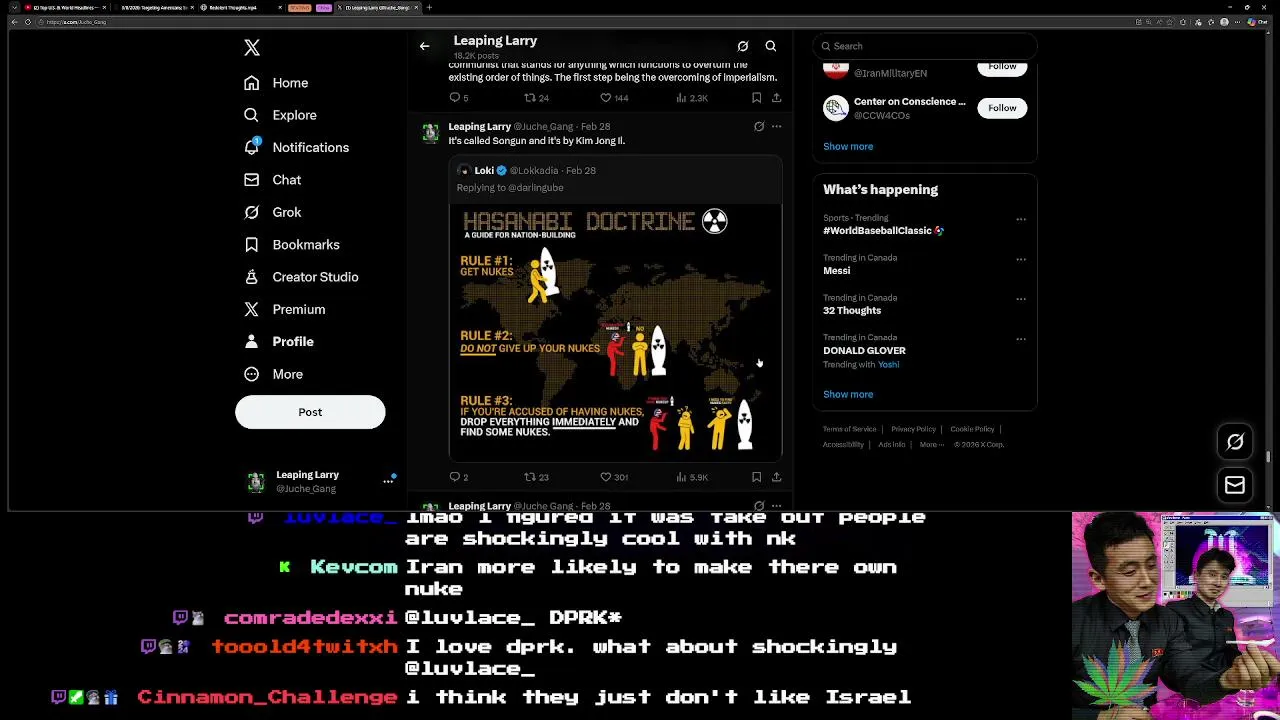Share the post with 301 likes
This screenshot has height=720, width=1280.
click(x=776, y=477)
